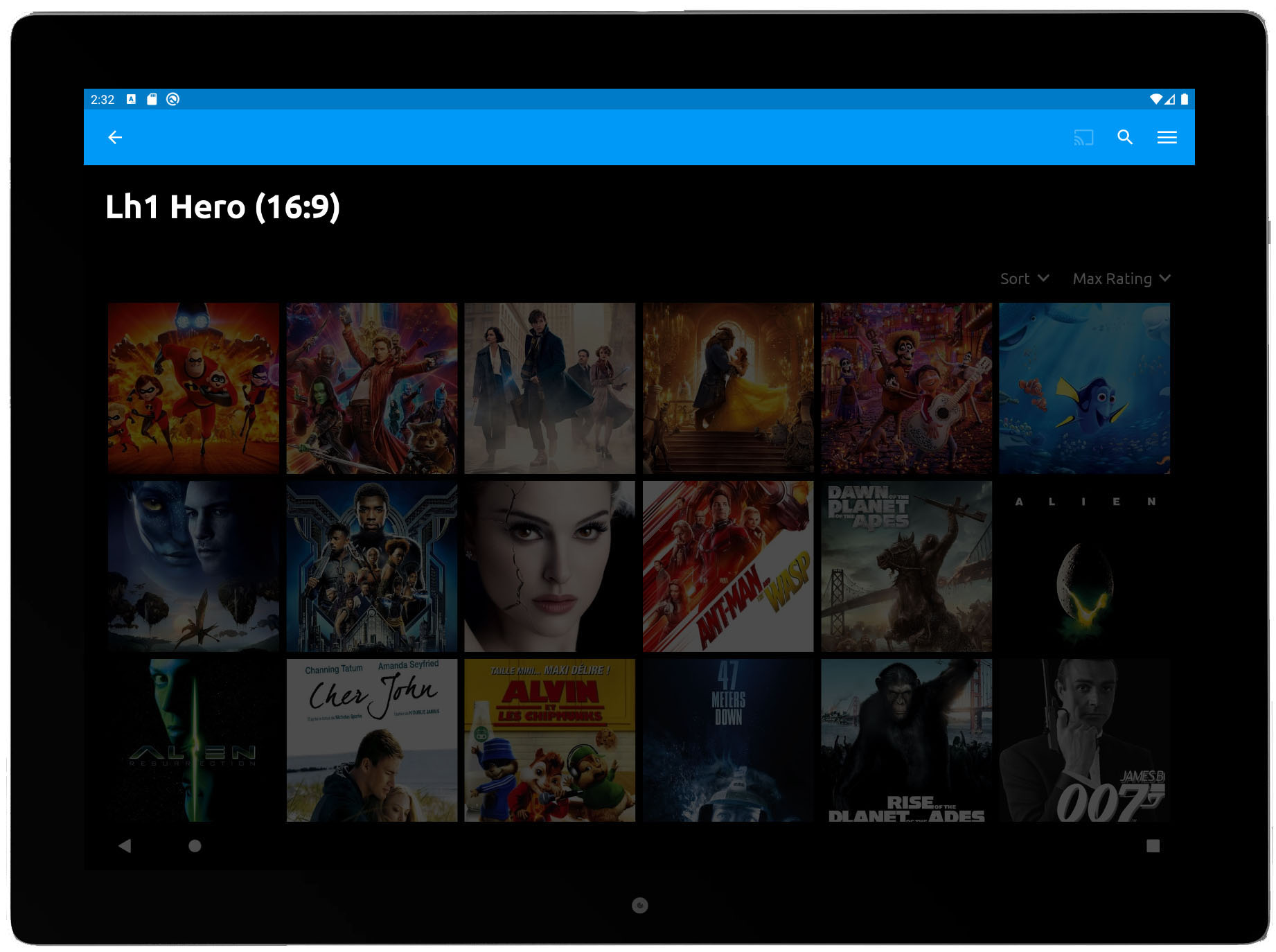Screen dimensions: 1276x952
Task: Open Fantastic Beasts poster
Action: (x=550, y=388)
